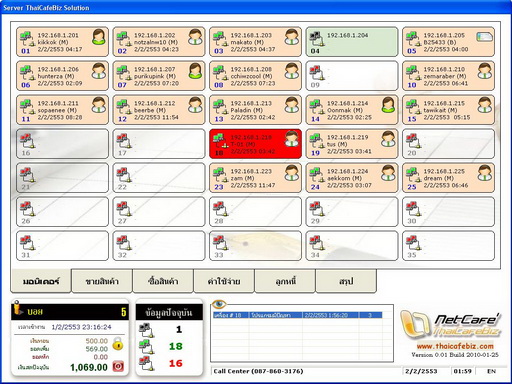Select empty station card 17
The image size is (512, 384).
tap(159, 144)
